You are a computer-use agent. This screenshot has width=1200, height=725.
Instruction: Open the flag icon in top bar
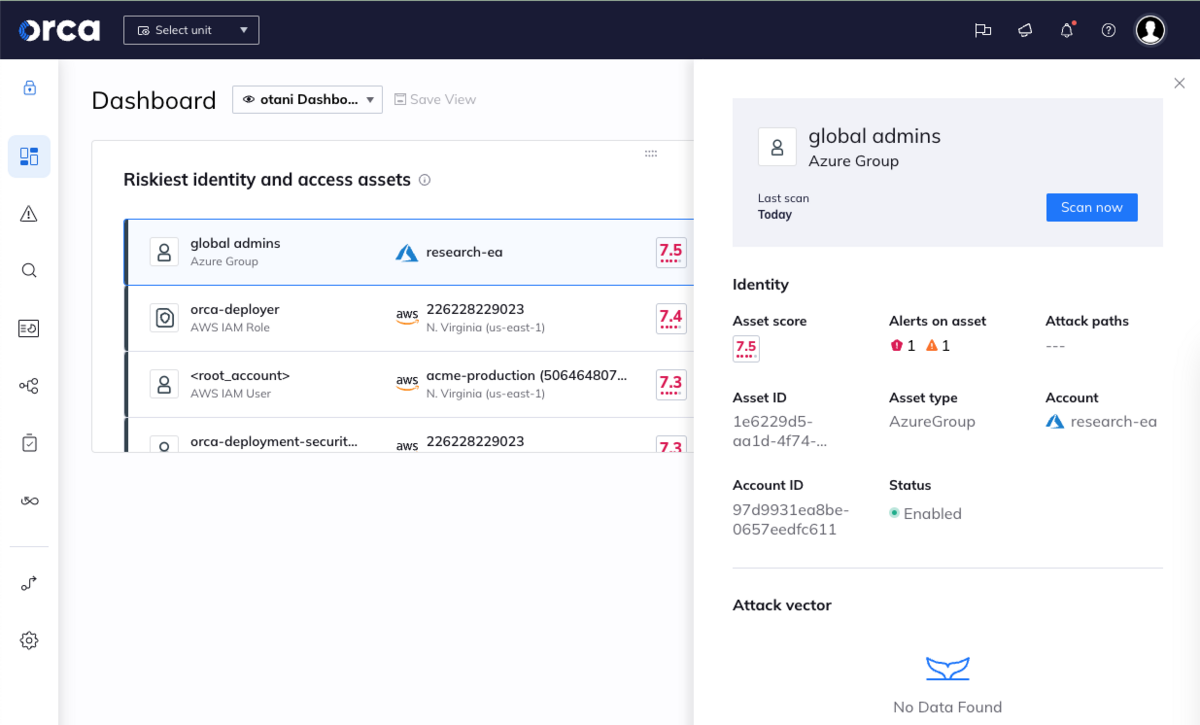(x=983, y=30)
